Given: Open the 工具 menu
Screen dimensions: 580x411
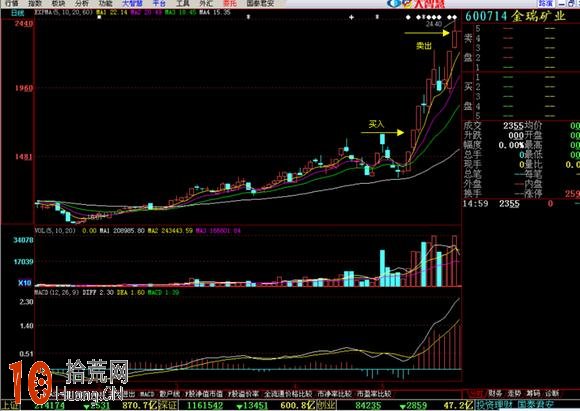Looking at the screenshot, I should pos(182,3).
